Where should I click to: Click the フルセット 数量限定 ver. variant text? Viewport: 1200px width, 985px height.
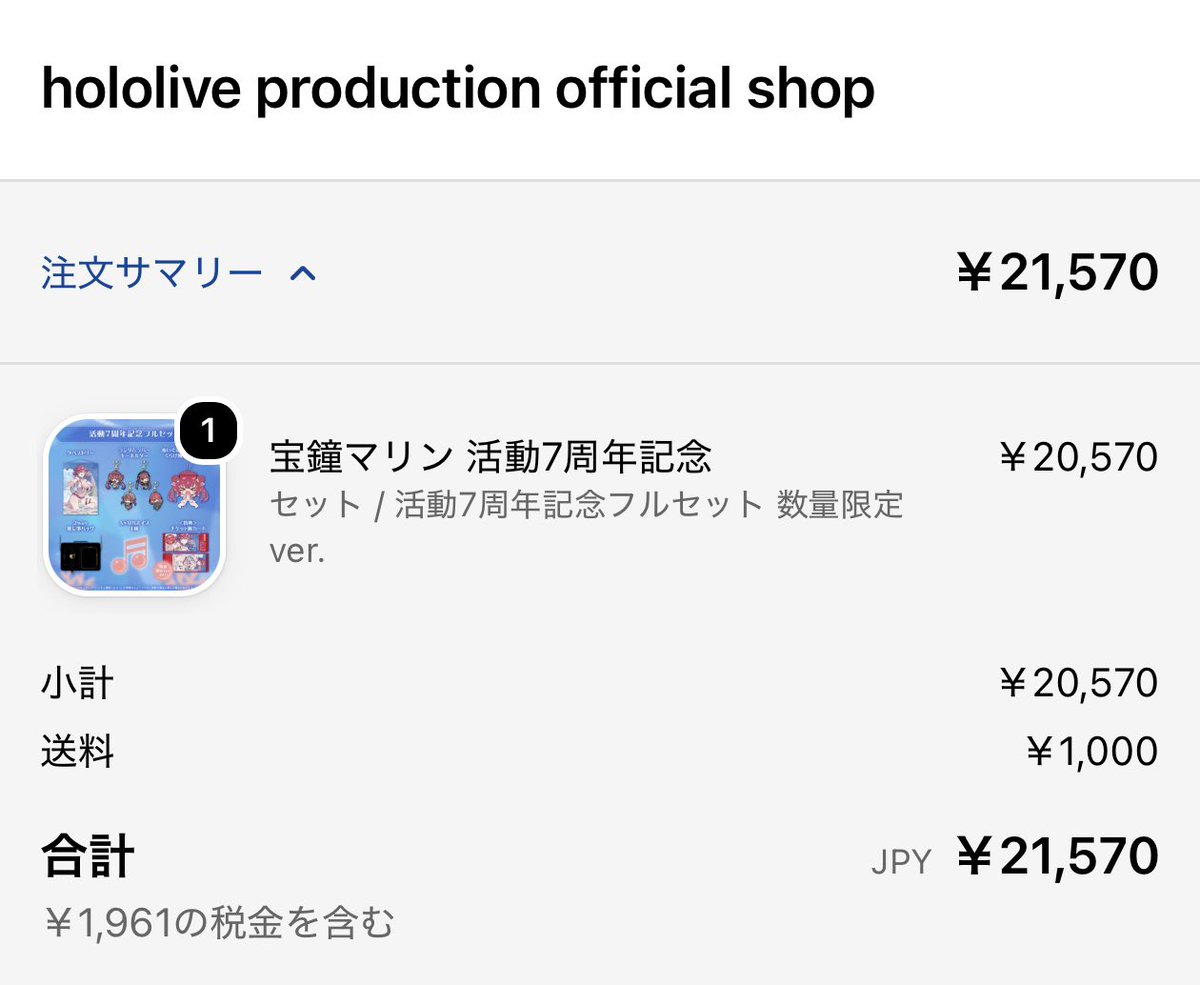[586, 527]
